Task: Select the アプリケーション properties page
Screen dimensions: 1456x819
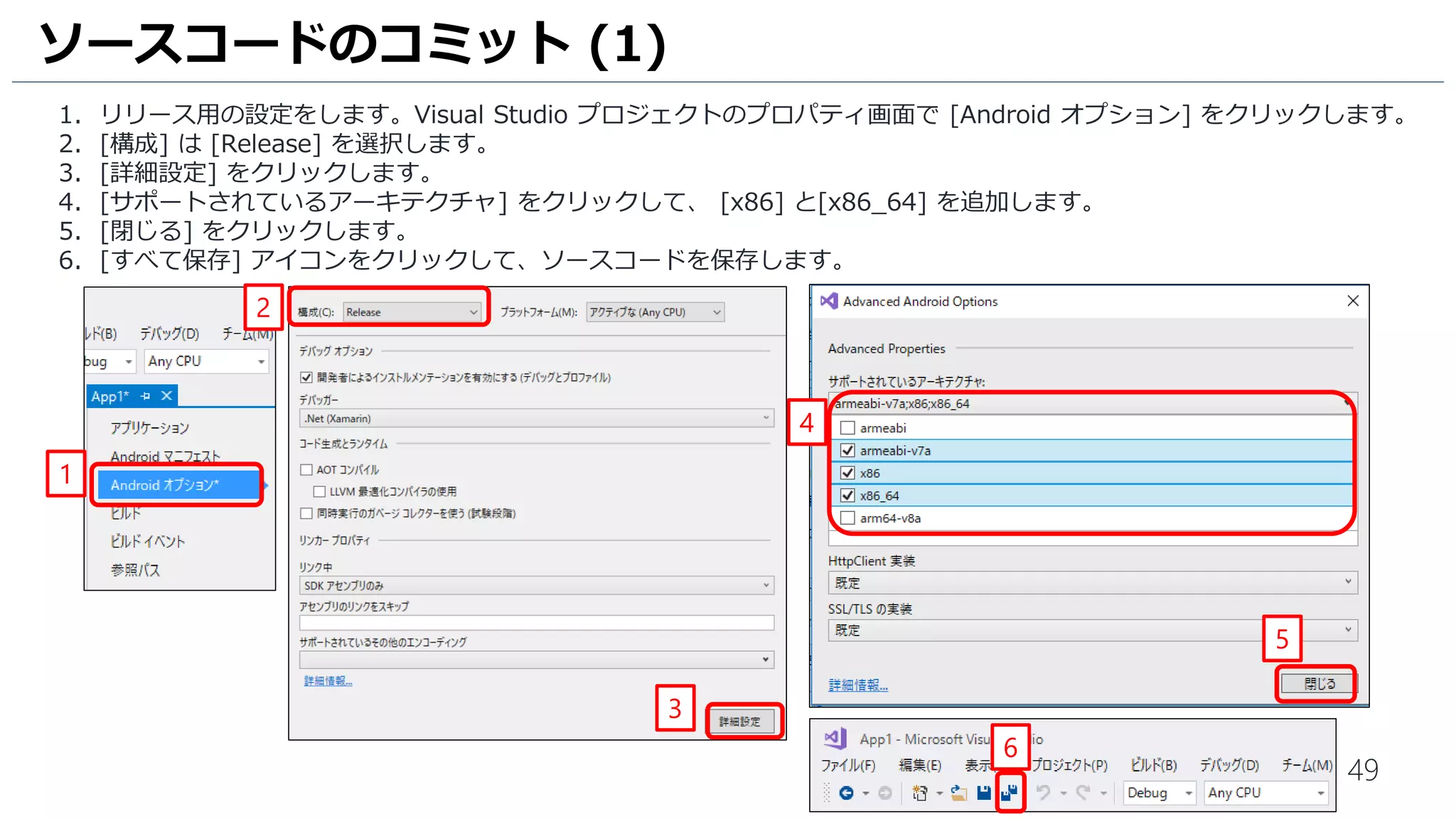Action: pyautogui.click(x=150, y=428)
